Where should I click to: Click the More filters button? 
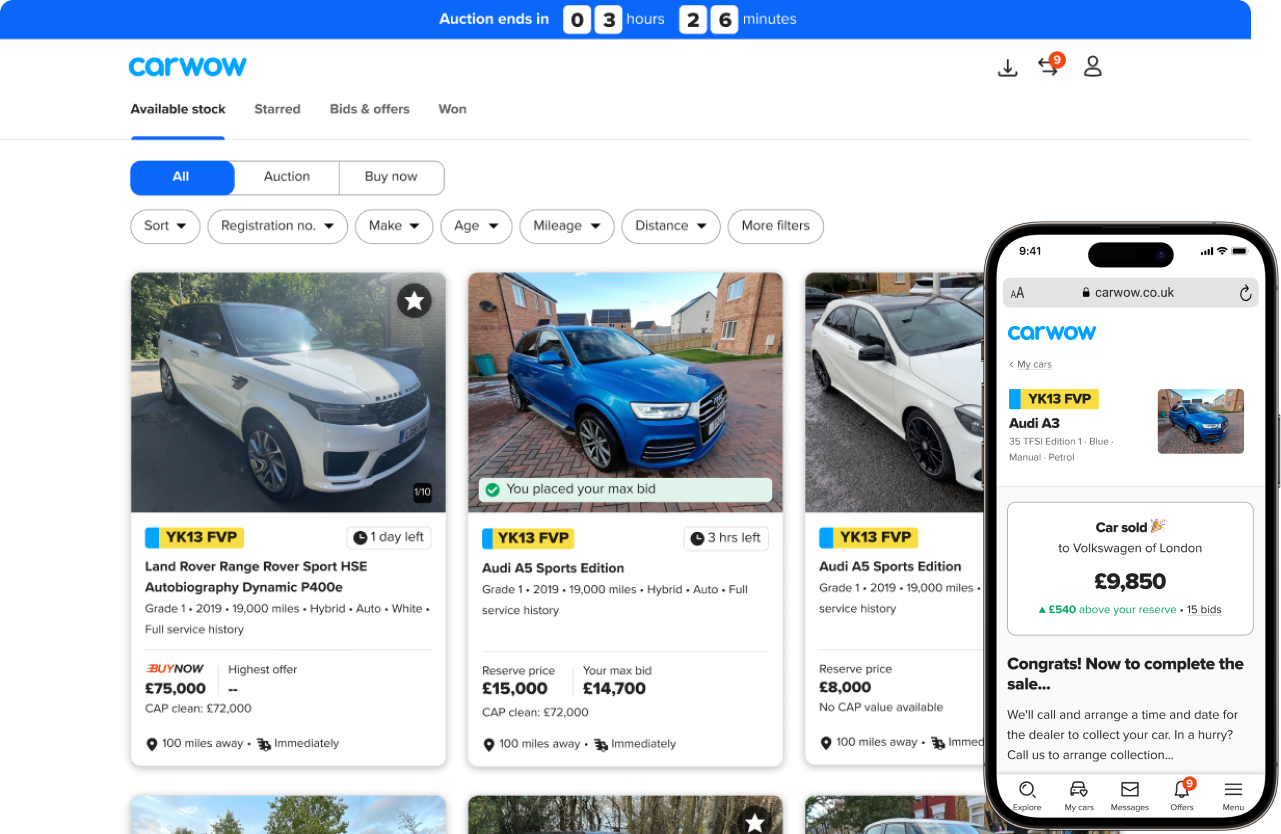[x=776, y=226]
